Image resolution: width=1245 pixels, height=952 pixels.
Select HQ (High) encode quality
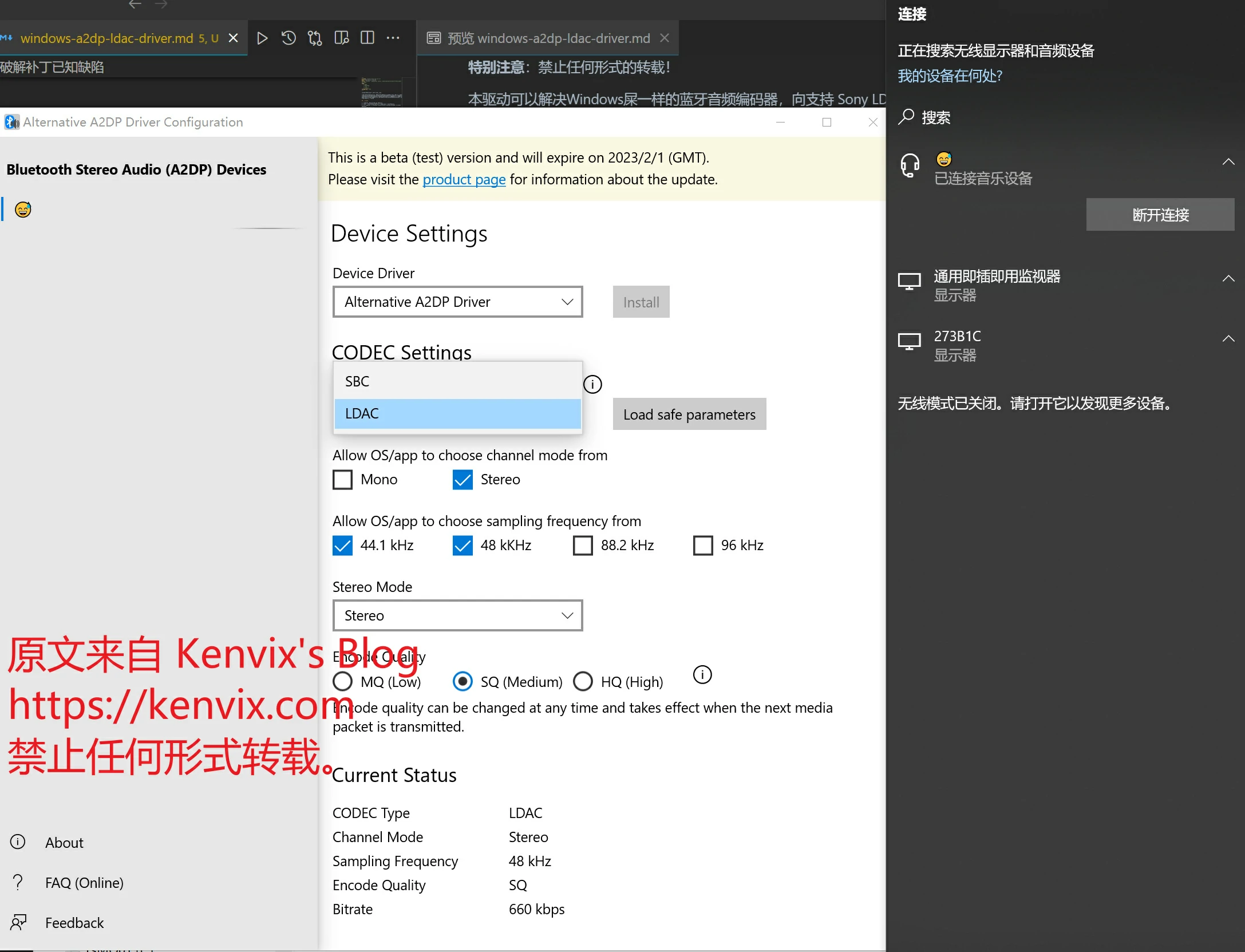pyautogui.click(x=583, y=681)
